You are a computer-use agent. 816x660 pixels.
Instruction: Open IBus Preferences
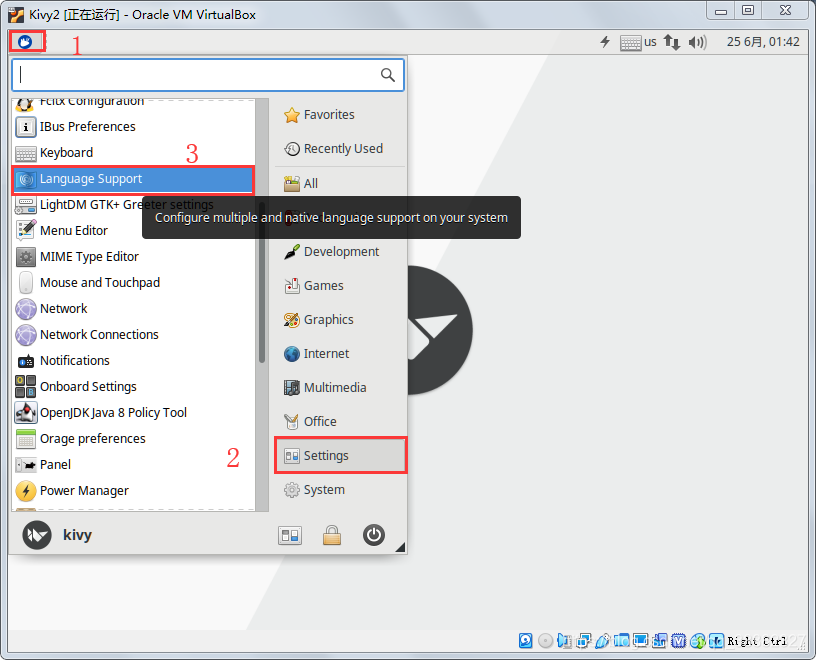pyautogui.click(x=133, y=126)
